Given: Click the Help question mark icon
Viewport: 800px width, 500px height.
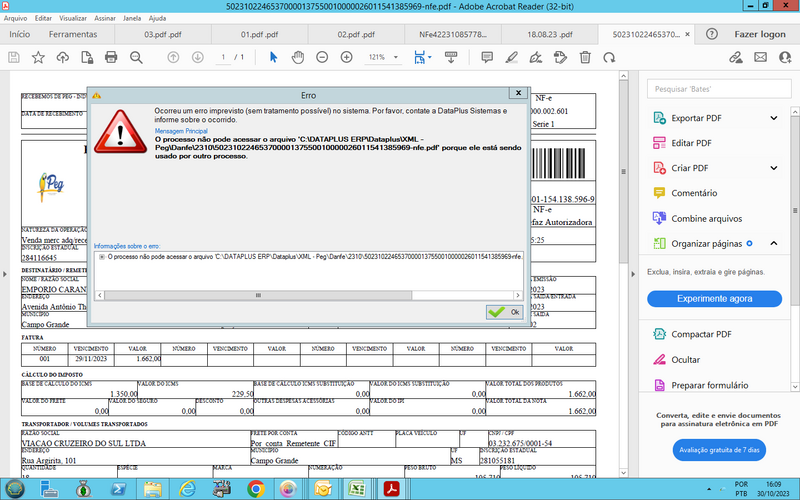Looking at the screenshot, I should pos(712,34).
